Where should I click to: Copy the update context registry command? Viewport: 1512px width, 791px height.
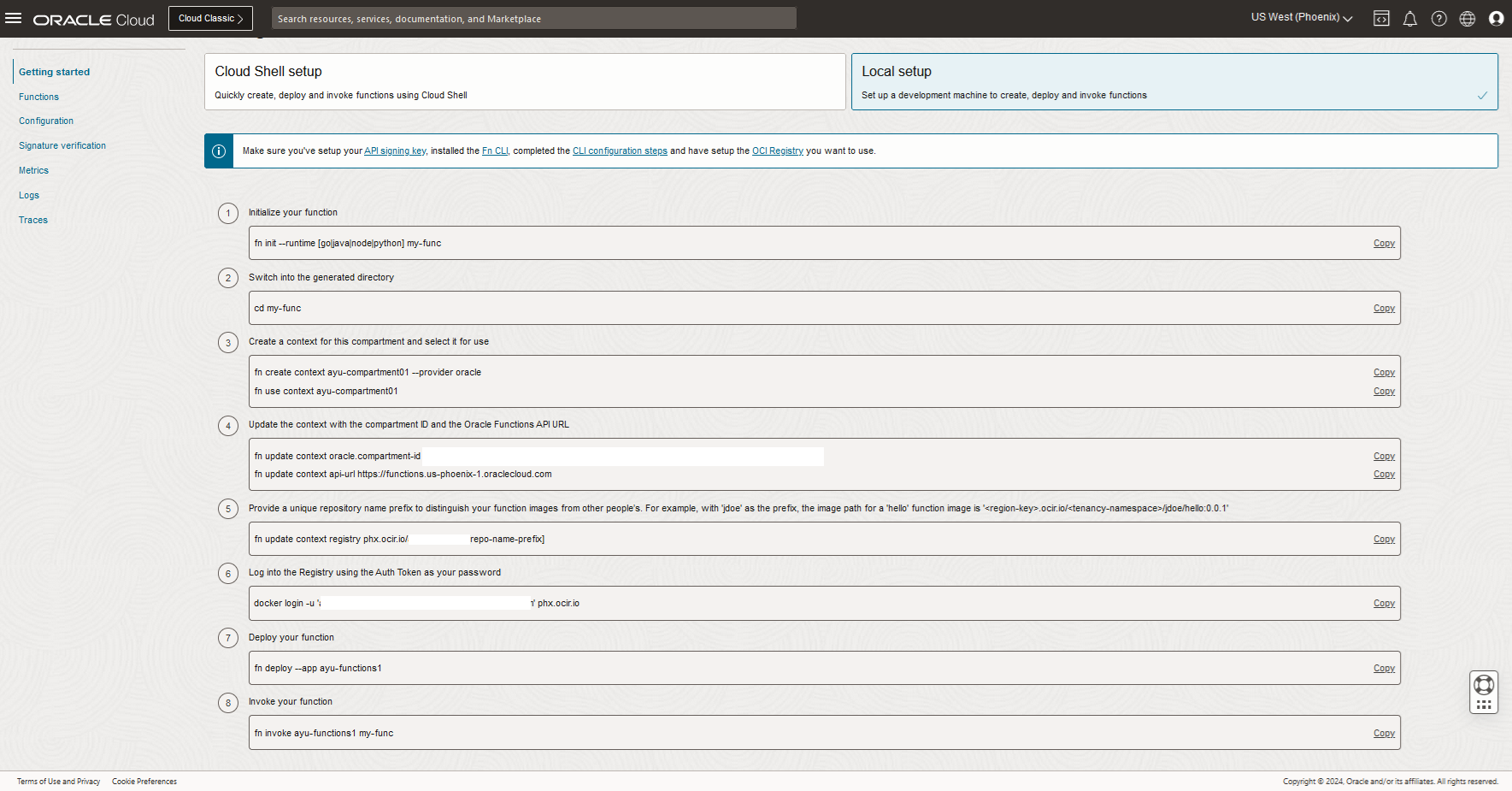click(1384, 540)
